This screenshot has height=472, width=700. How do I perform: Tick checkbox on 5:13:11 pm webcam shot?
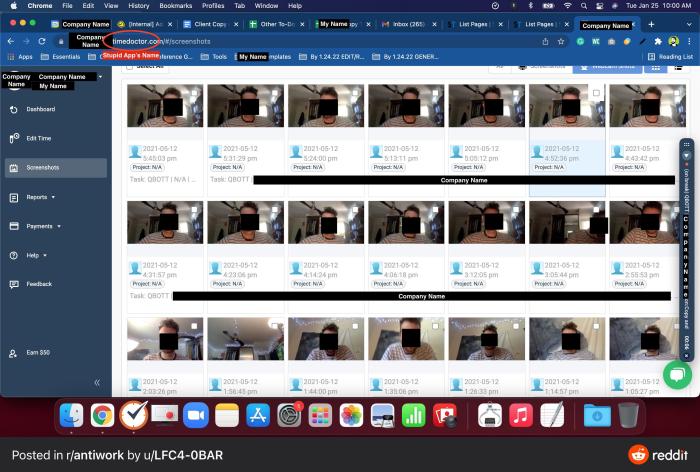pyautogui.click(x=435, y=93)
